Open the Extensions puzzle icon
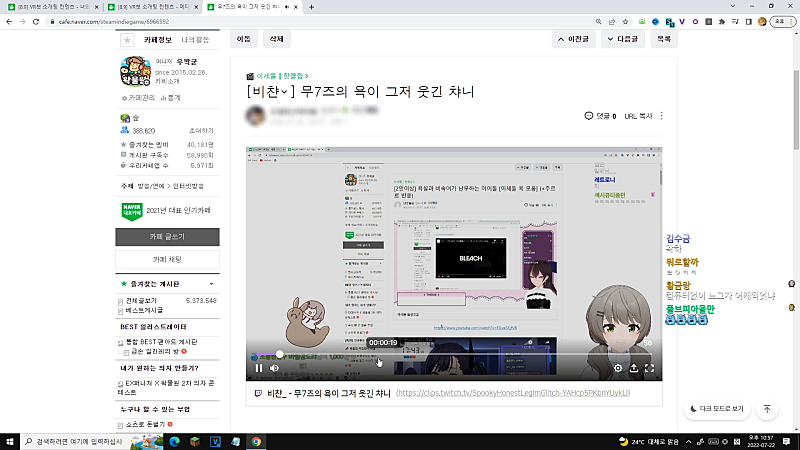 click(x=722, y=21)
